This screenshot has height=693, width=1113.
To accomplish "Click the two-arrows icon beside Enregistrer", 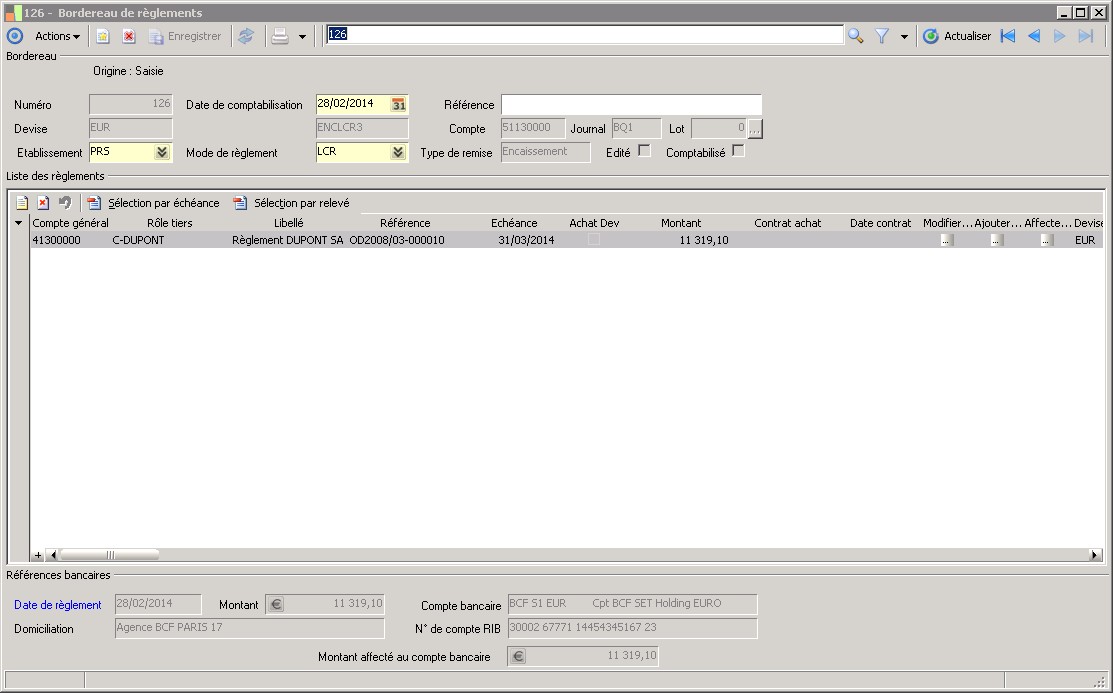I will (x=246, y=36).
